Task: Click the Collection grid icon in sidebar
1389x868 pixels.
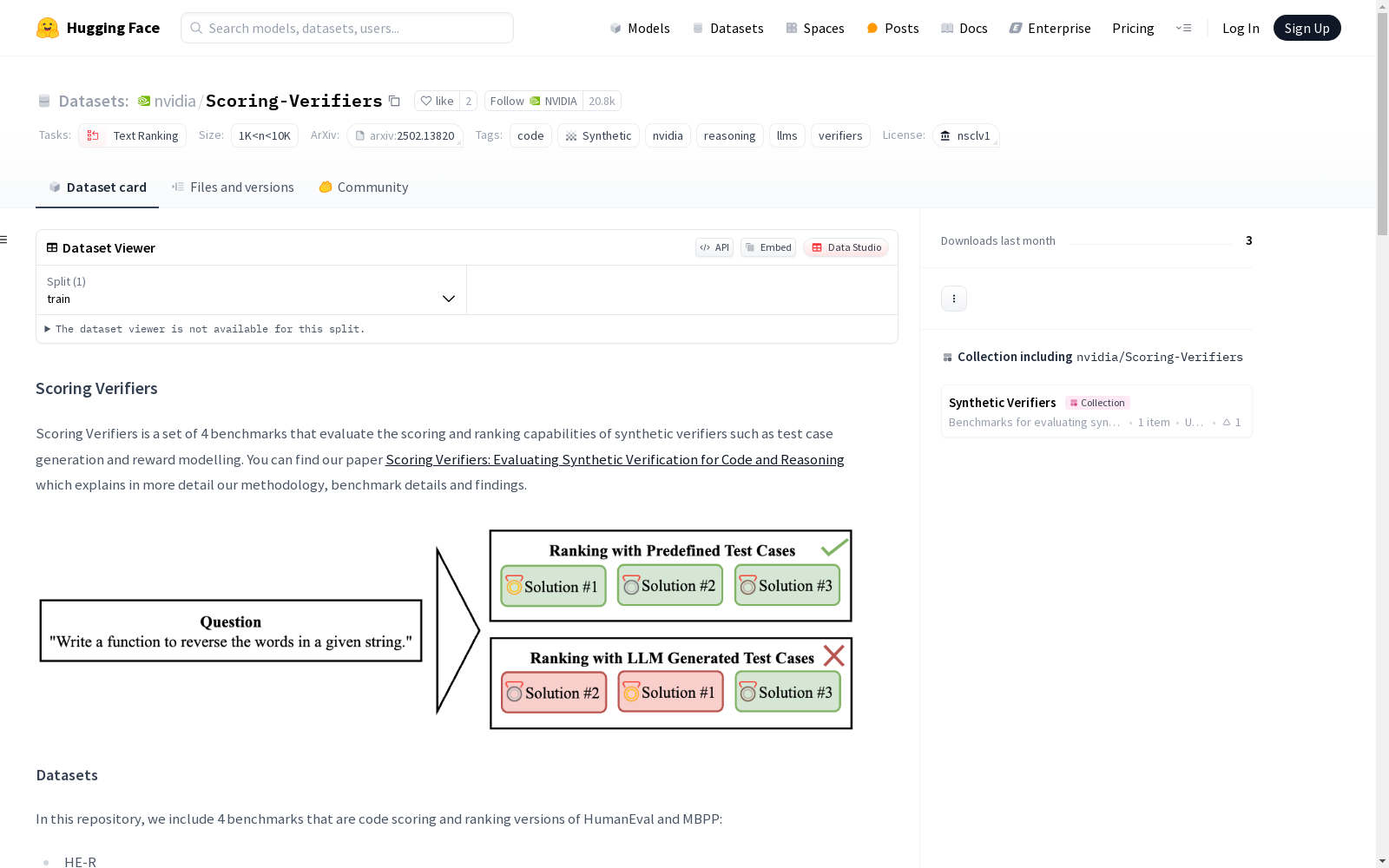Action: 947,357
